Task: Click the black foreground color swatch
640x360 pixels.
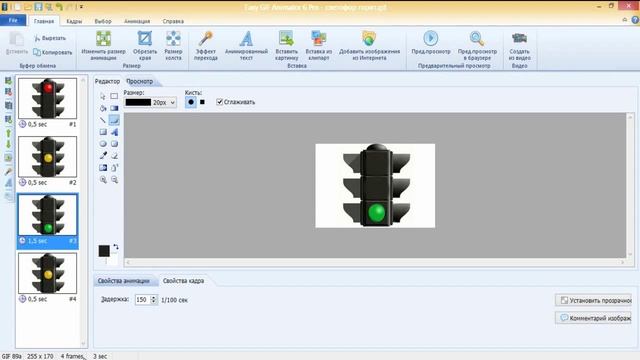Action: (x=104, y=251)
